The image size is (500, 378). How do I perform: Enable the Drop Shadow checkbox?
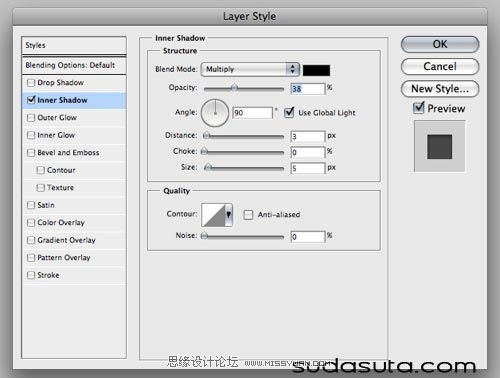(x=31, y=83)
